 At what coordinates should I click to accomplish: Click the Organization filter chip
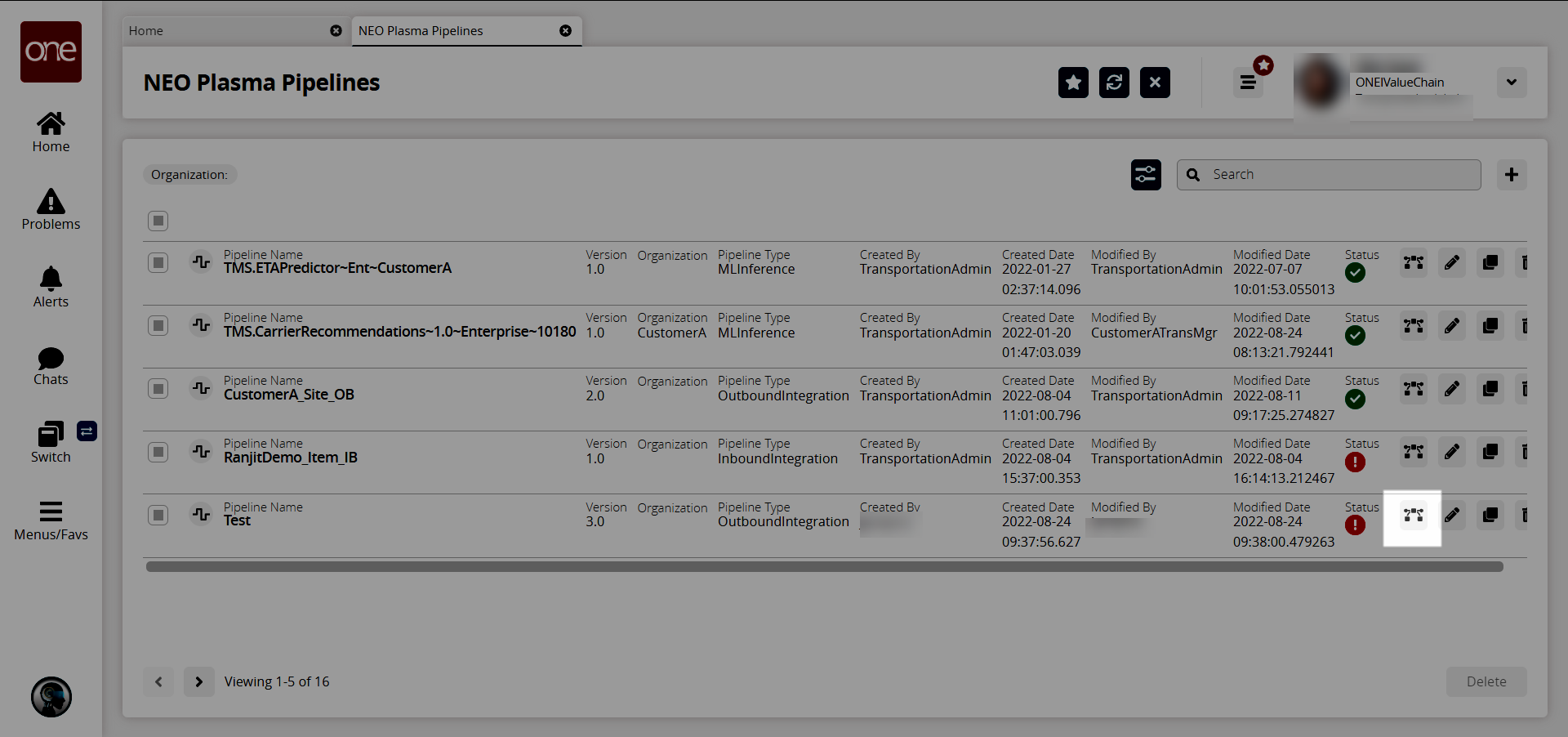189,175
